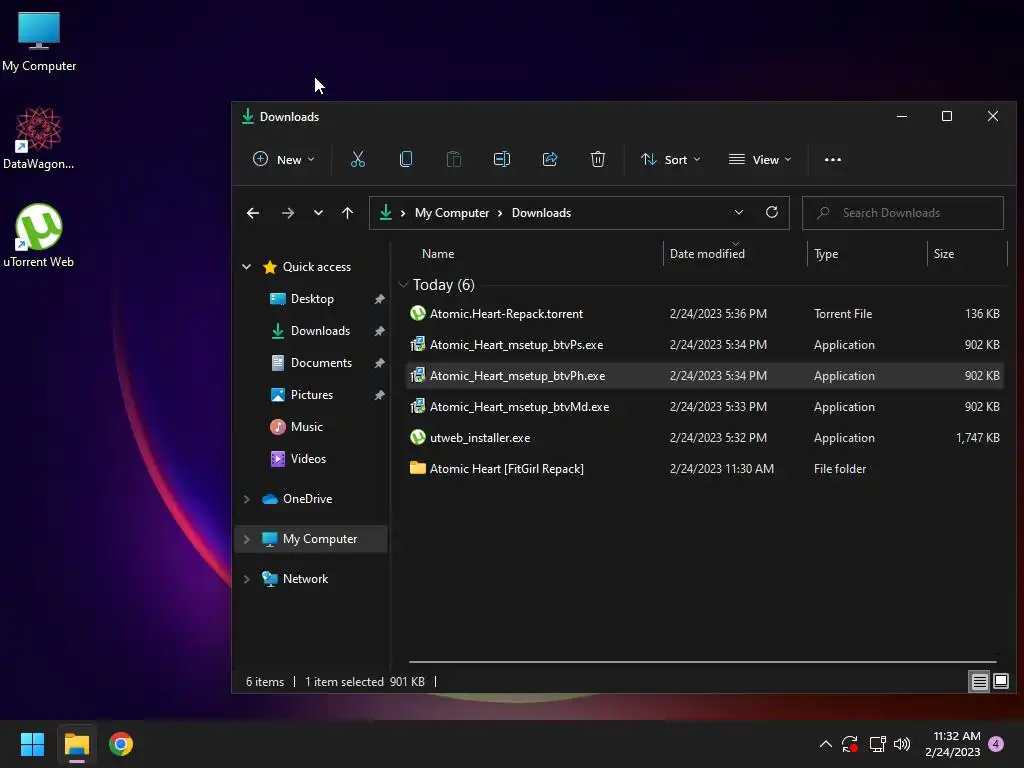1024x768 pixels.
Task: Unpin Desktop using its pin icon
Action: pyautogui.click(x=379, y=299)
